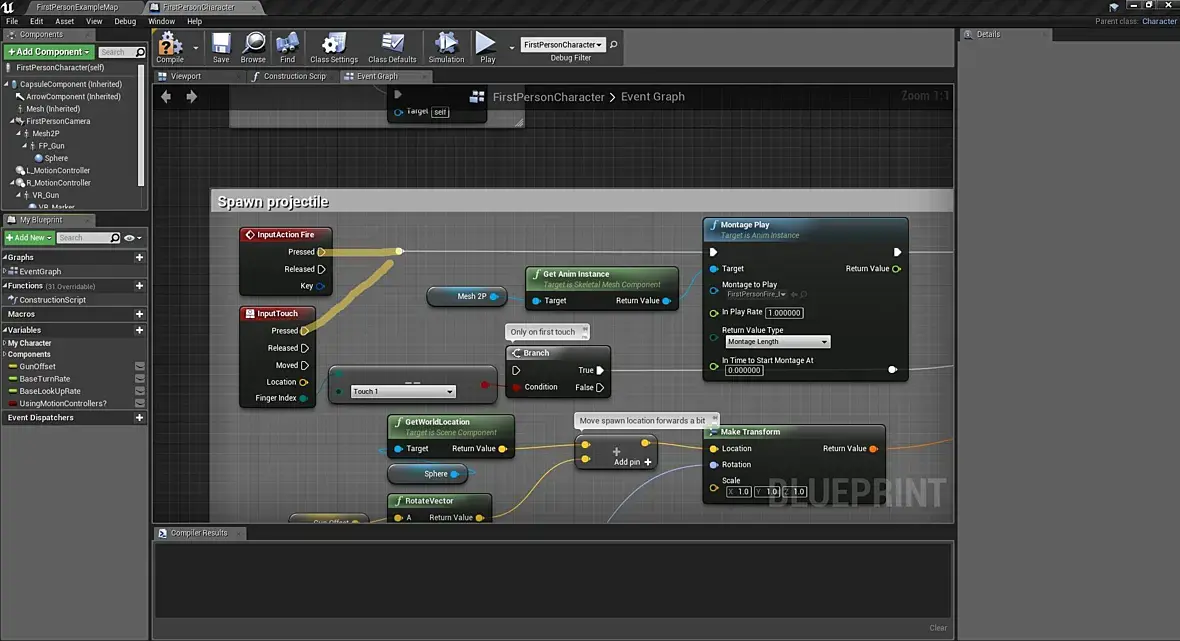Viewport: 1180px width, 641px height.
Task: Start Simulation toolbar icon
Action: (446, 44)
